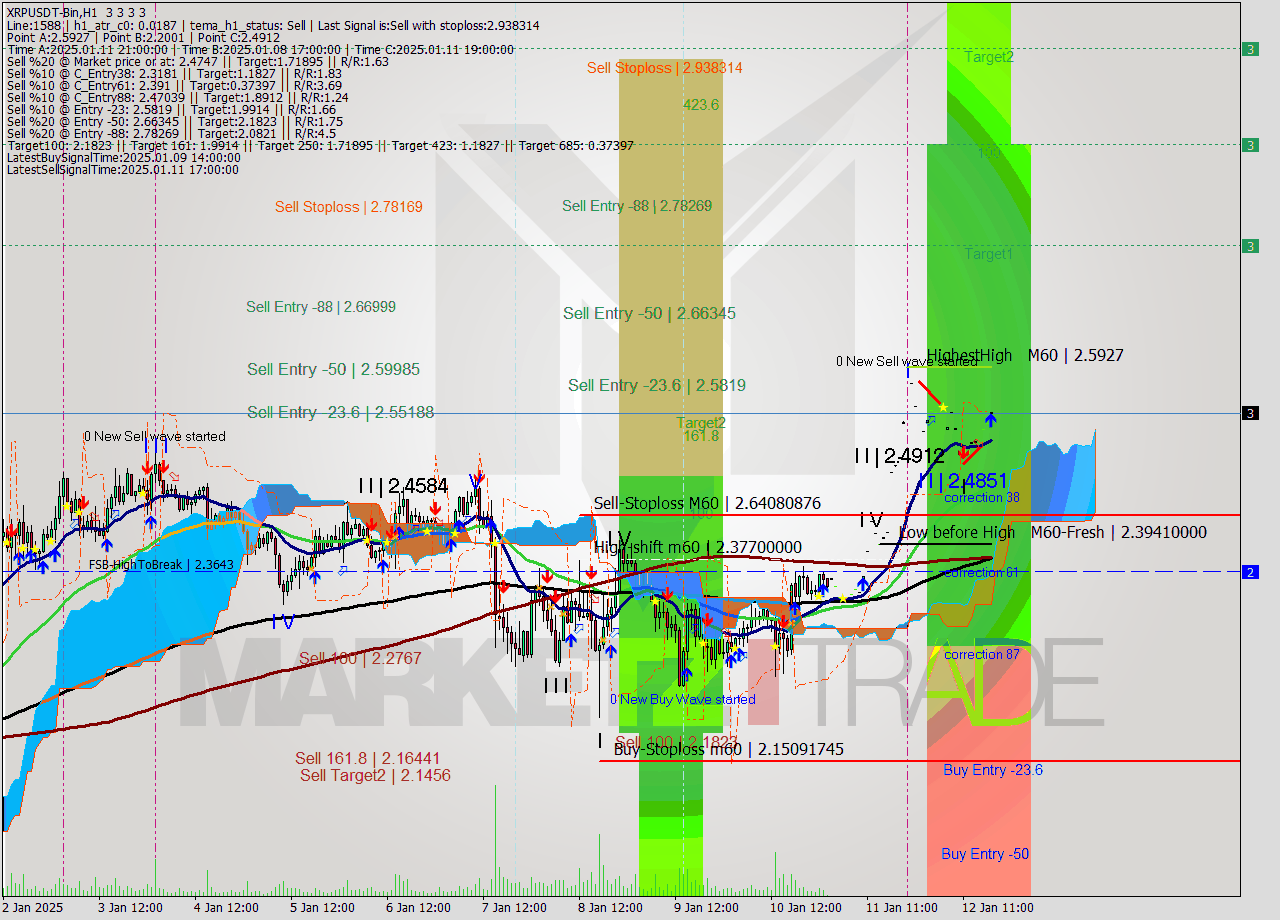
Task: Click the black '3' price-scale marker
Action: click(1250, 413)
